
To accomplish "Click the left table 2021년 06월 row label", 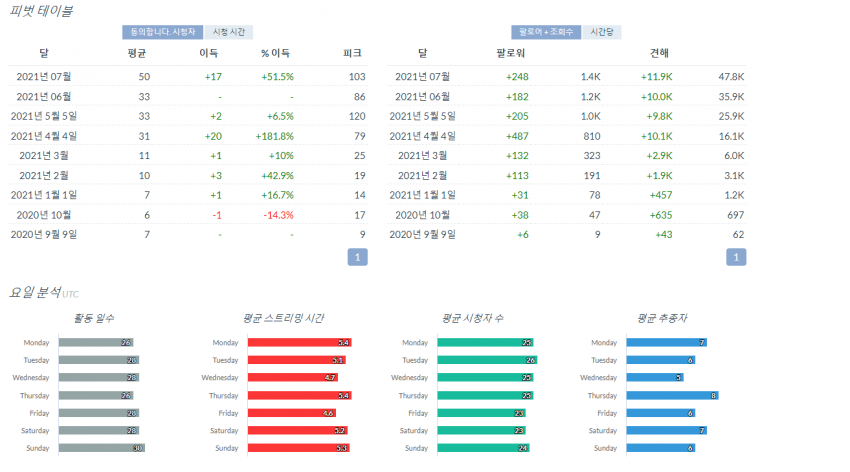I will [44, 97].
